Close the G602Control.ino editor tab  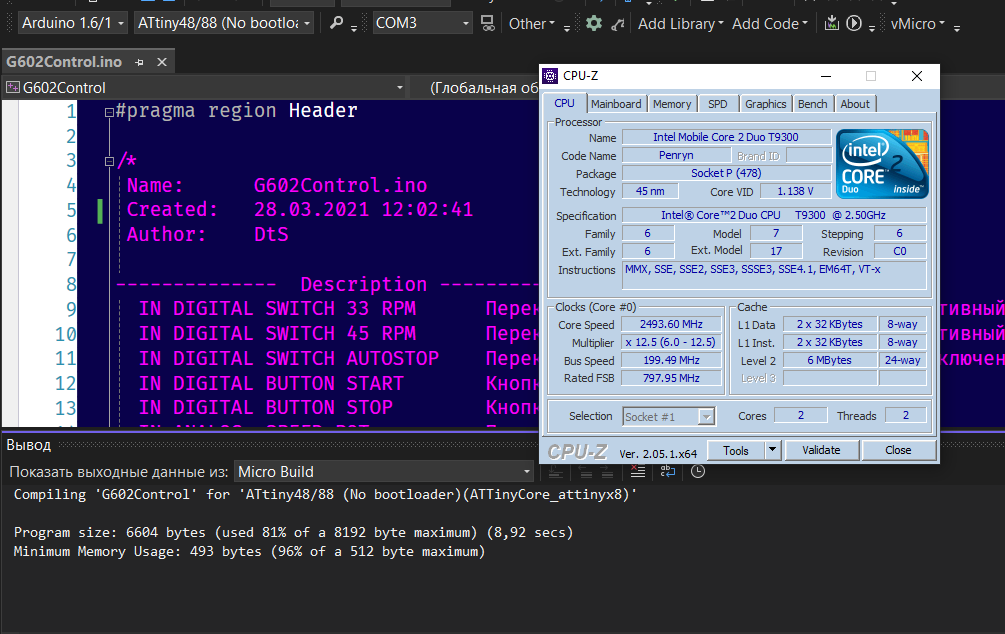[162, 62]
